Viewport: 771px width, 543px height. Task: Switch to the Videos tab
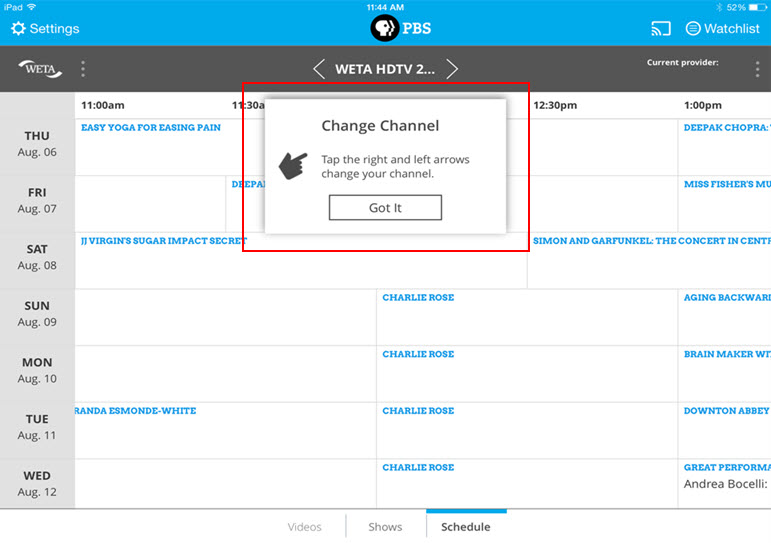pos(304,527)
